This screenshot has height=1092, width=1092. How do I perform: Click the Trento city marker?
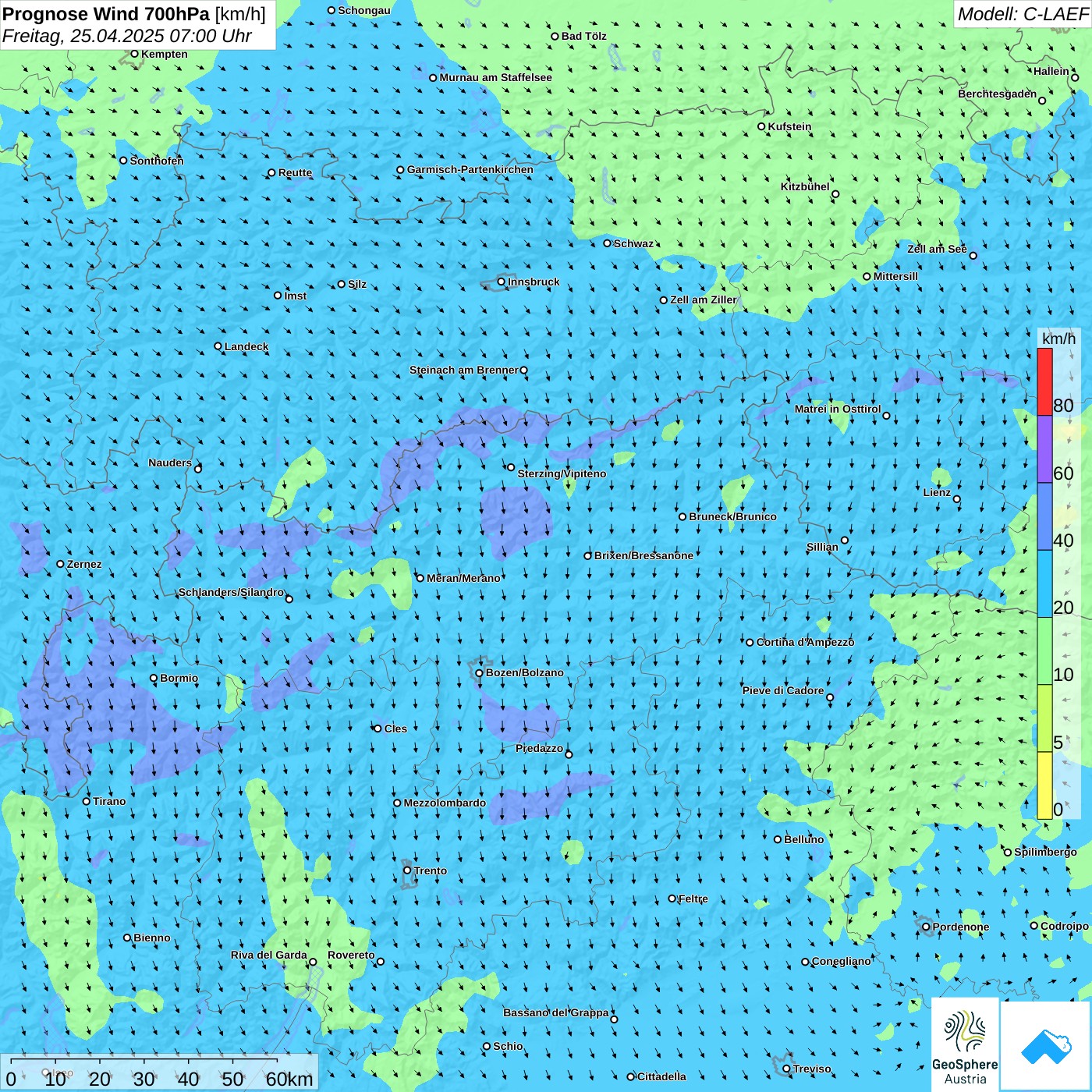[407, 870]
